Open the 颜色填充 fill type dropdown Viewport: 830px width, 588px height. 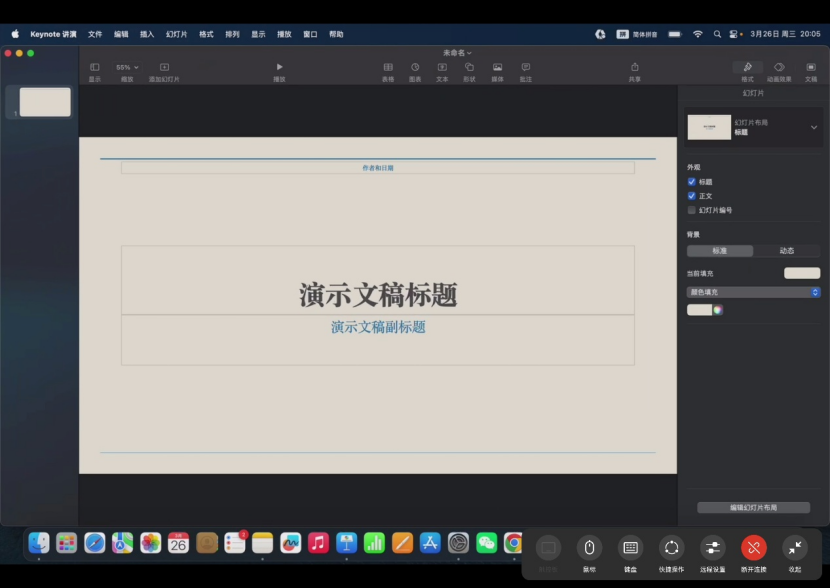coord(753,292)
